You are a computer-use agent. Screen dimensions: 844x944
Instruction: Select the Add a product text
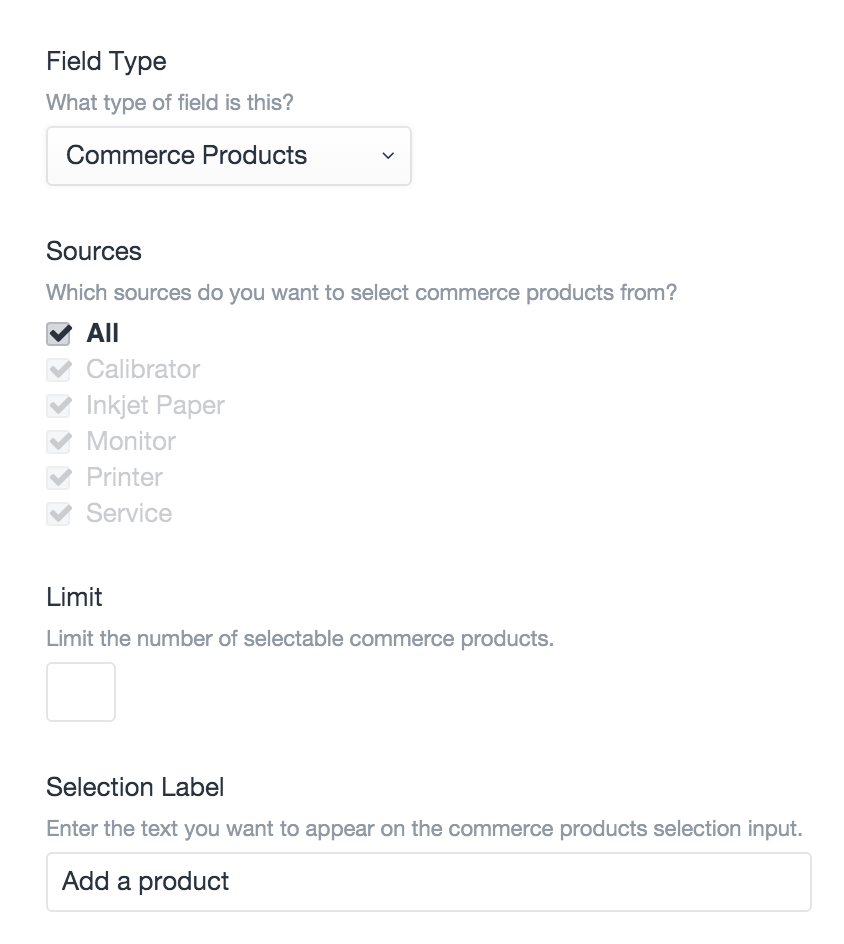[146, 881]
